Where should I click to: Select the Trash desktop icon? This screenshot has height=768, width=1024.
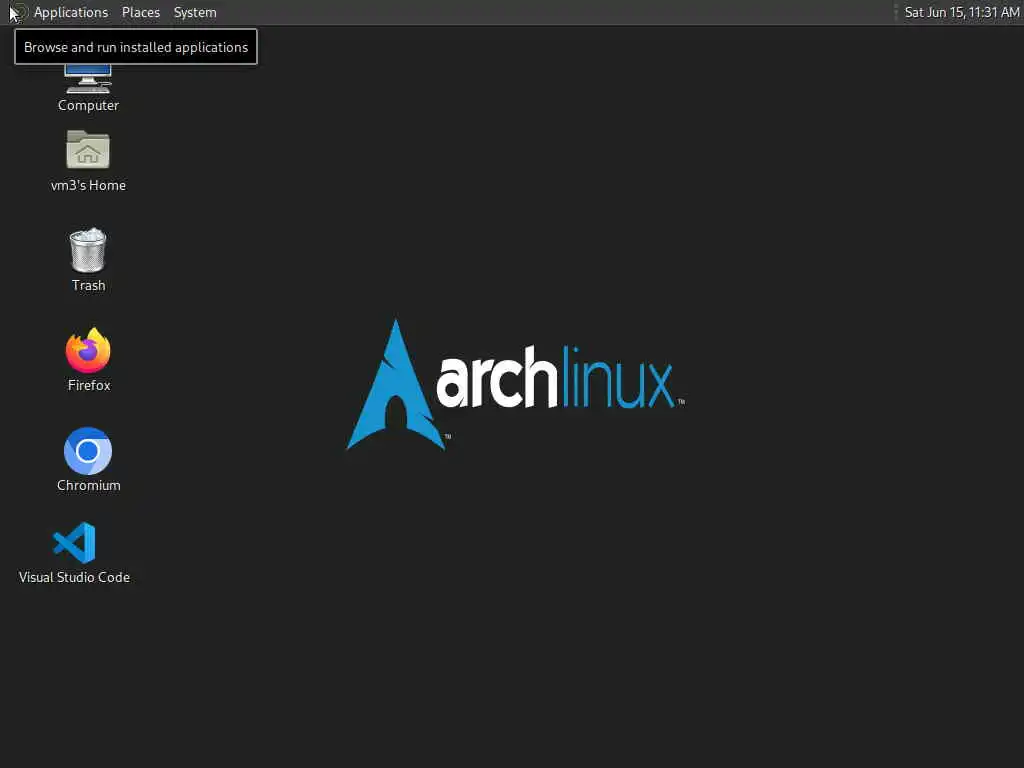click(88, 249)
